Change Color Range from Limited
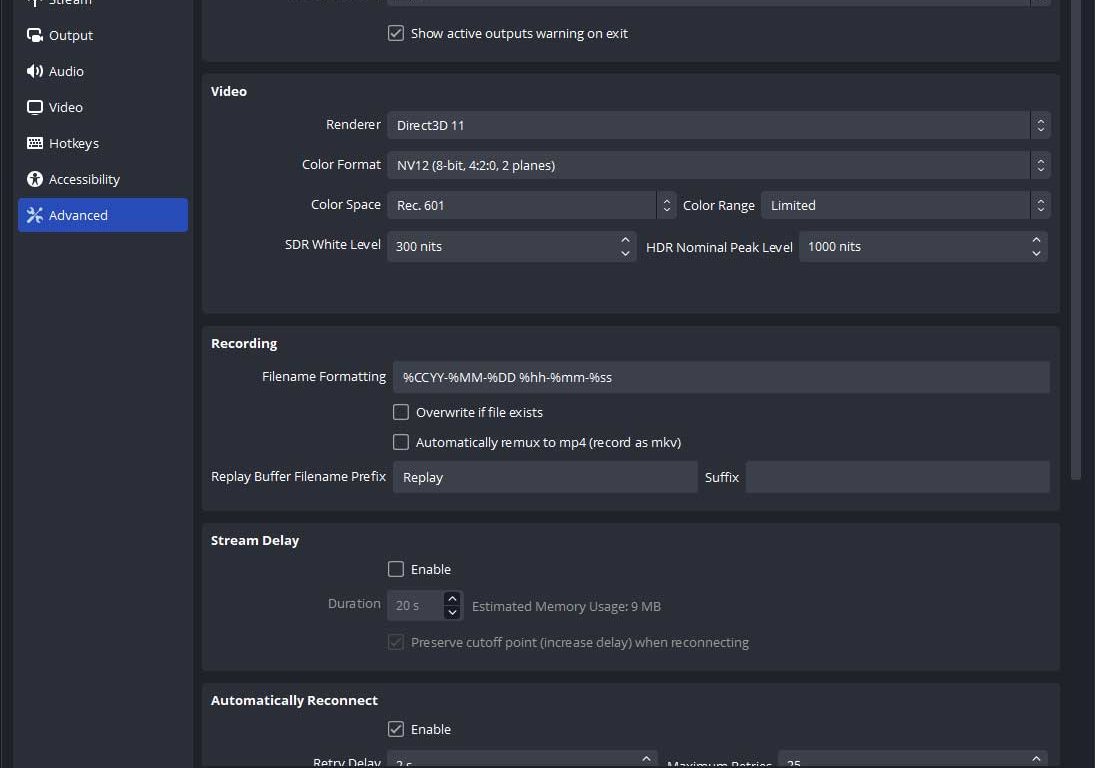 coord(905,205)
